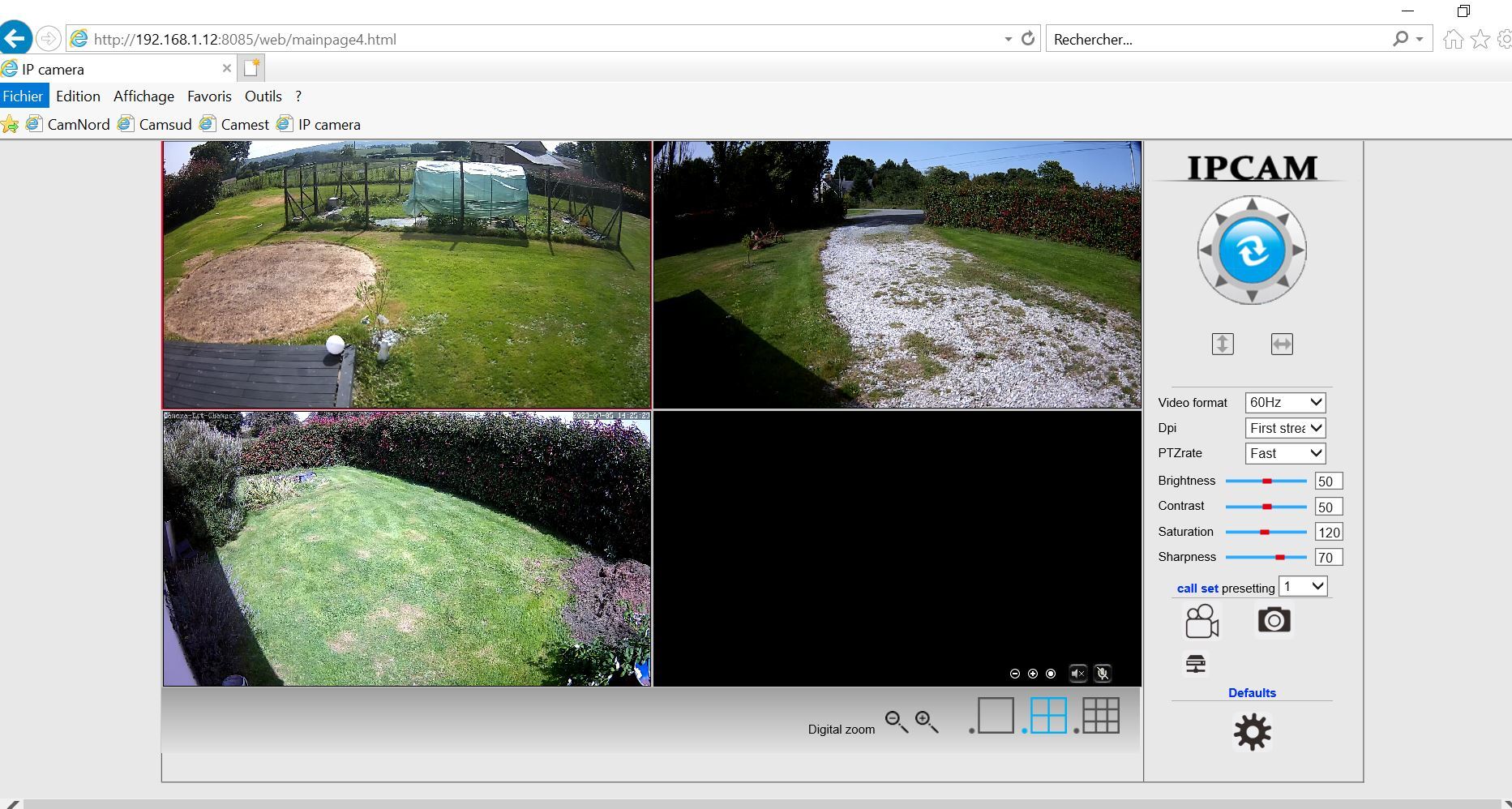1512x809 pixels.
Task: Open the Video format dropdown
Action: 1285,403
